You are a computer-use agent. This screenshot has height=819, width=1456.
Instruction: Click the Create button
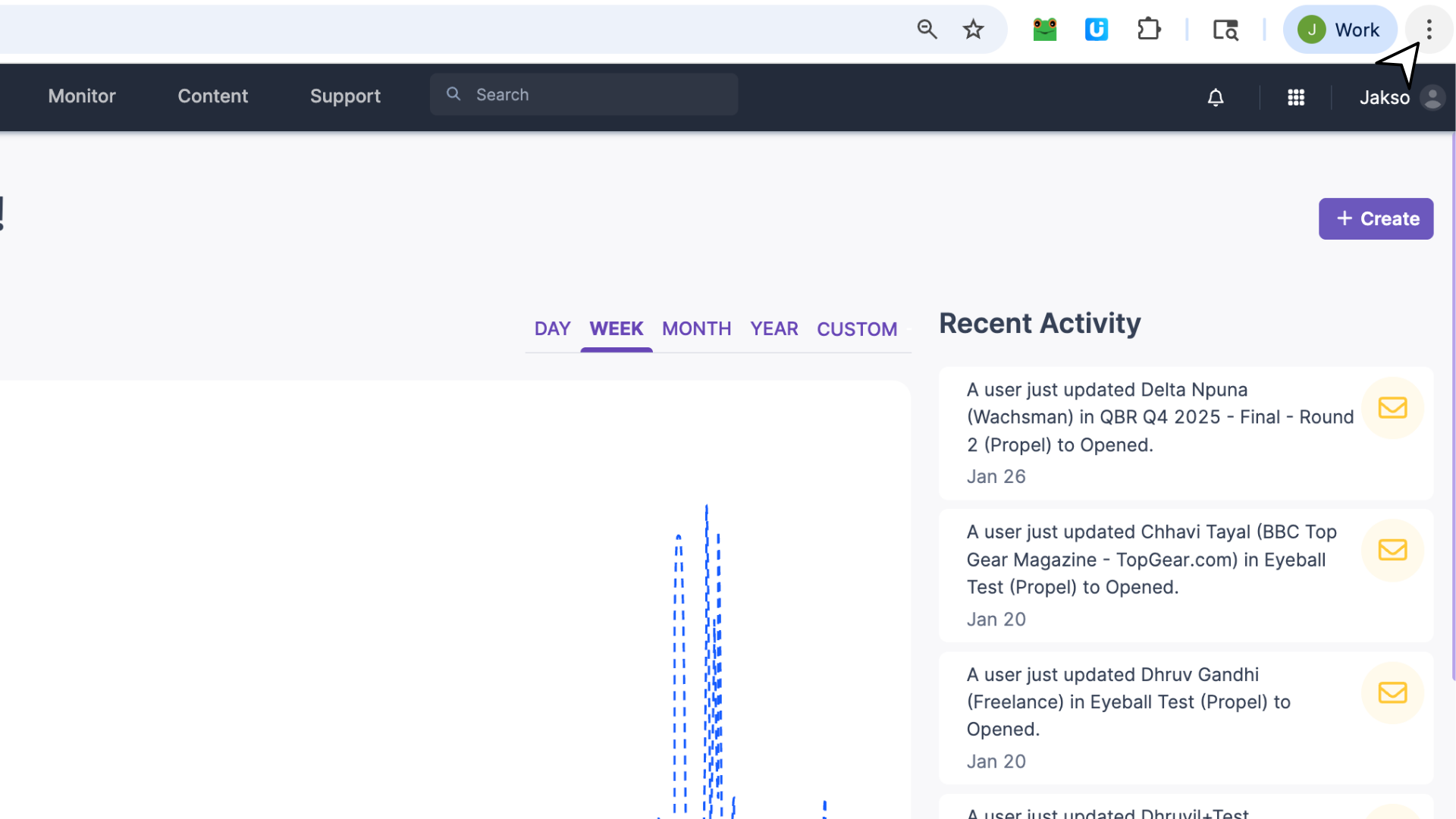click(1376, 218)
